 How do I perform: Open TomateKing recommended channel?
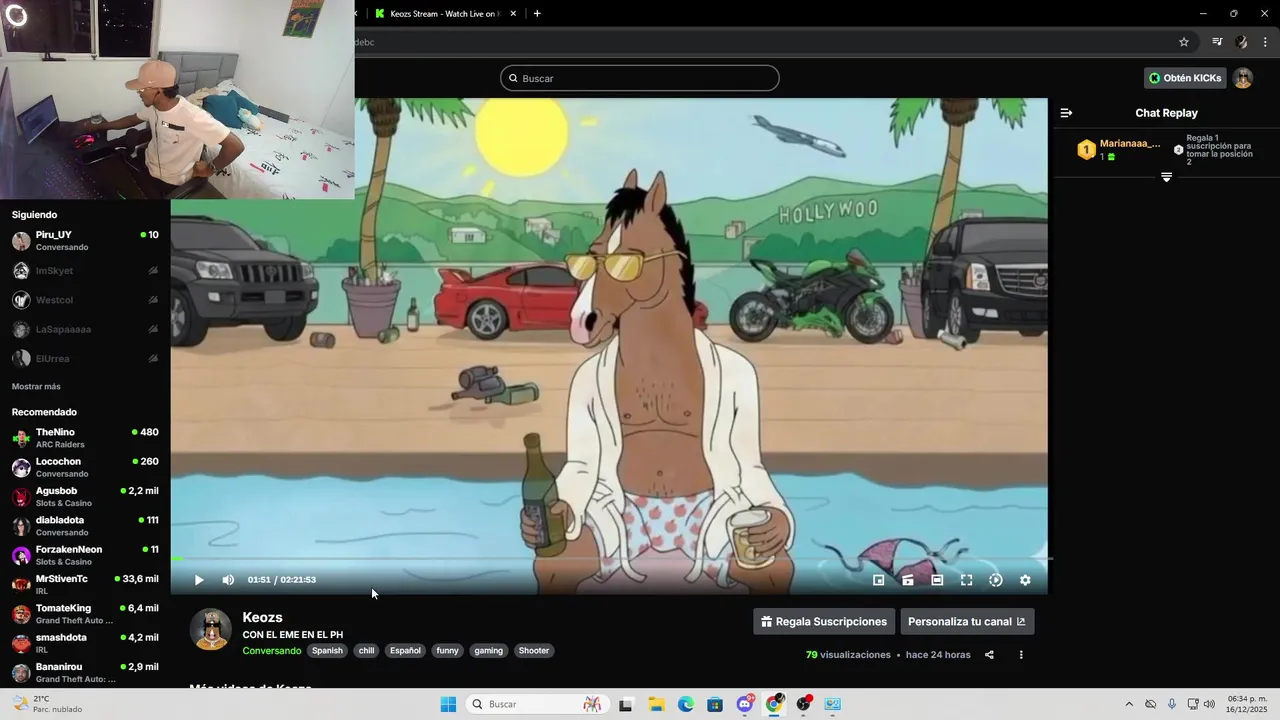click(85, 614)
